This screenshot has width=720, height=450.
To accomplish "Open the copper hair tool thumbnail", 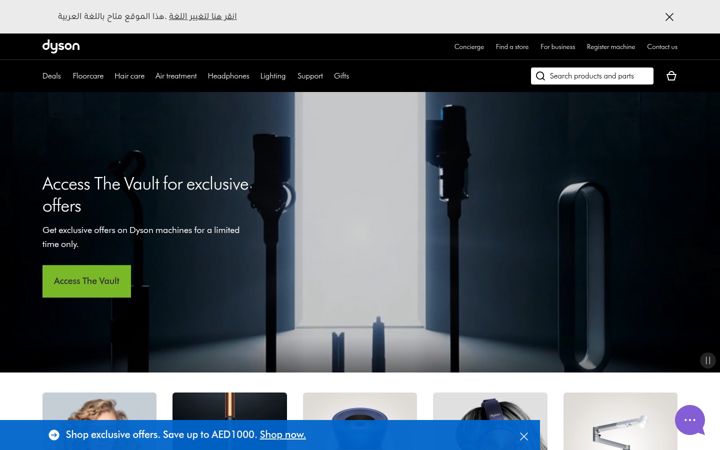I will click(230, 406).
